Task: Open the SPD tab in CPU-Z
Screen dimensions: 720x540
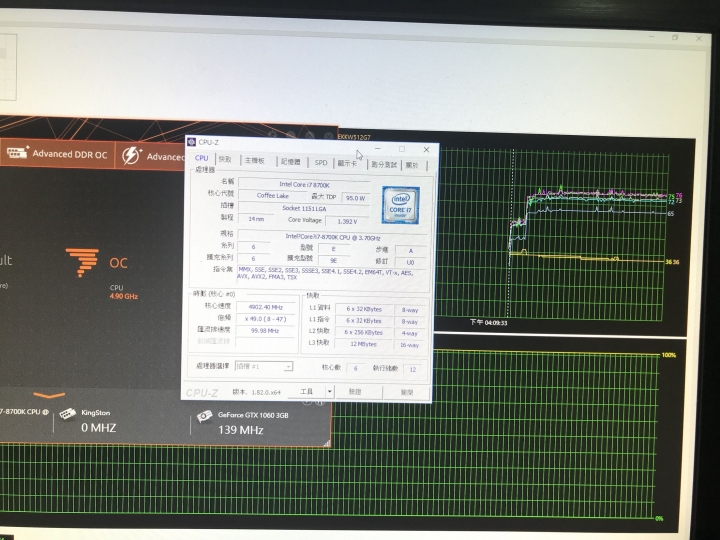Action: point(321,163)
